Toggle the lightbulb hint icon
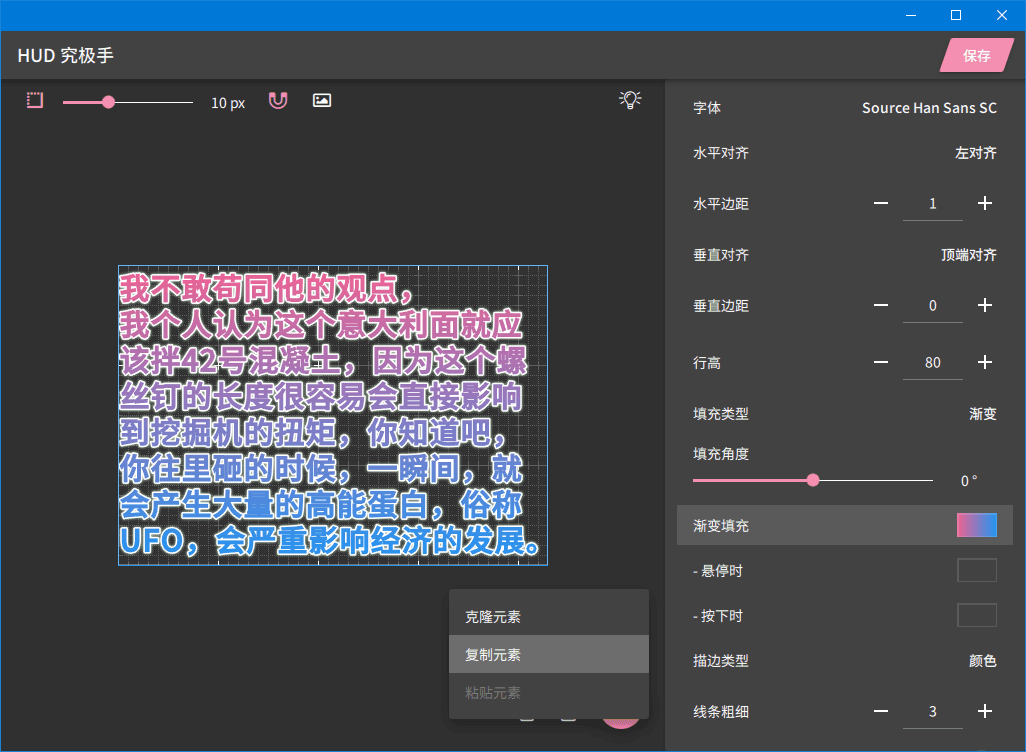Image resolution: width=1026 pixels, height=752 pixels. click(x=630, y=99)
